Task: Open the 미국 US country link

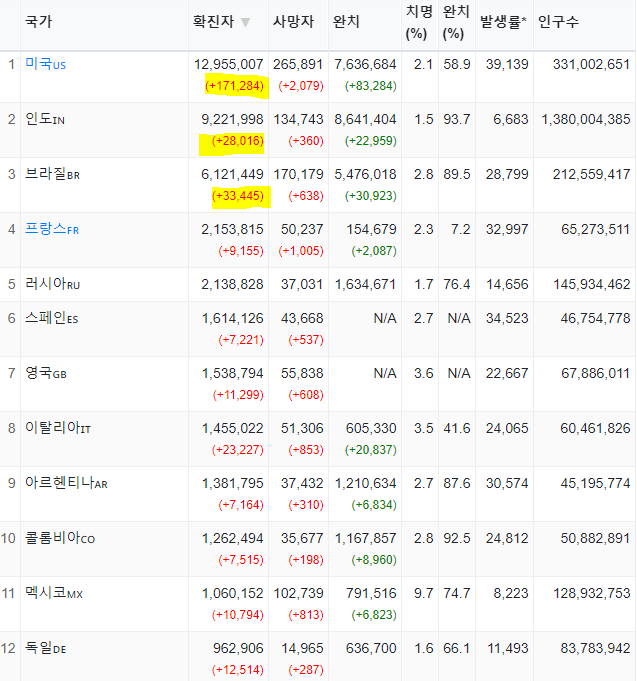Action: click(x=46, y=64)
